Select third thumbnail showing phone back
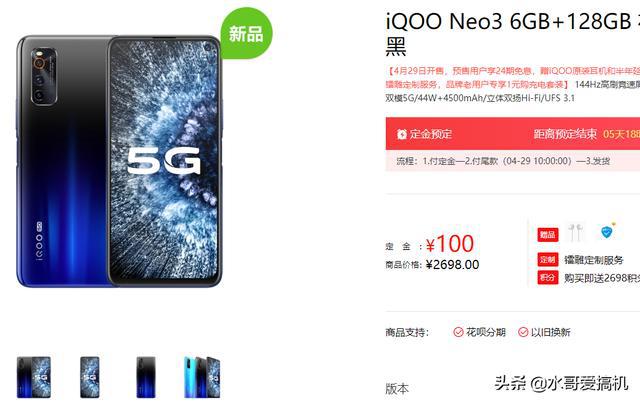Screen dimensions: 640x403 pyautogui.click(x=146, y=377)
